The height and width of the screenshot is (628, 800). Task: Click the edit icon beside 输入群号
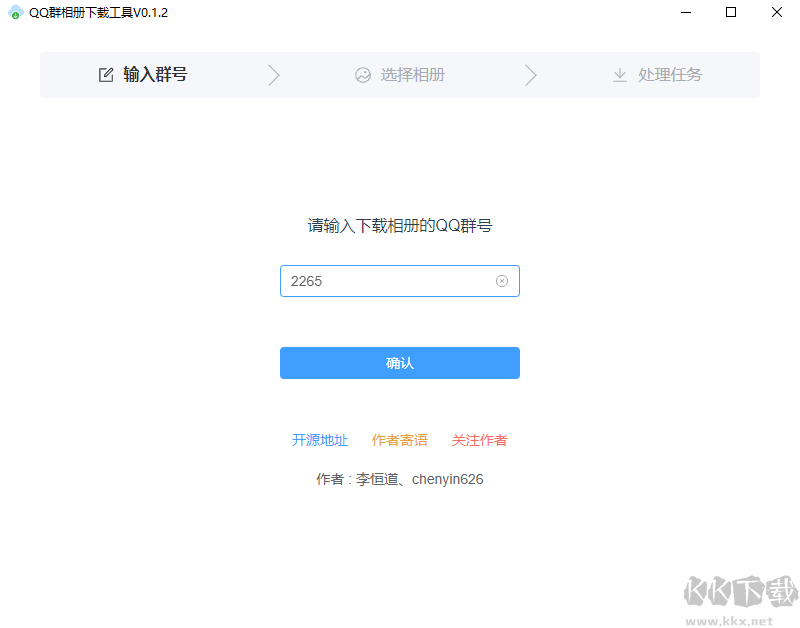point(105,74)
